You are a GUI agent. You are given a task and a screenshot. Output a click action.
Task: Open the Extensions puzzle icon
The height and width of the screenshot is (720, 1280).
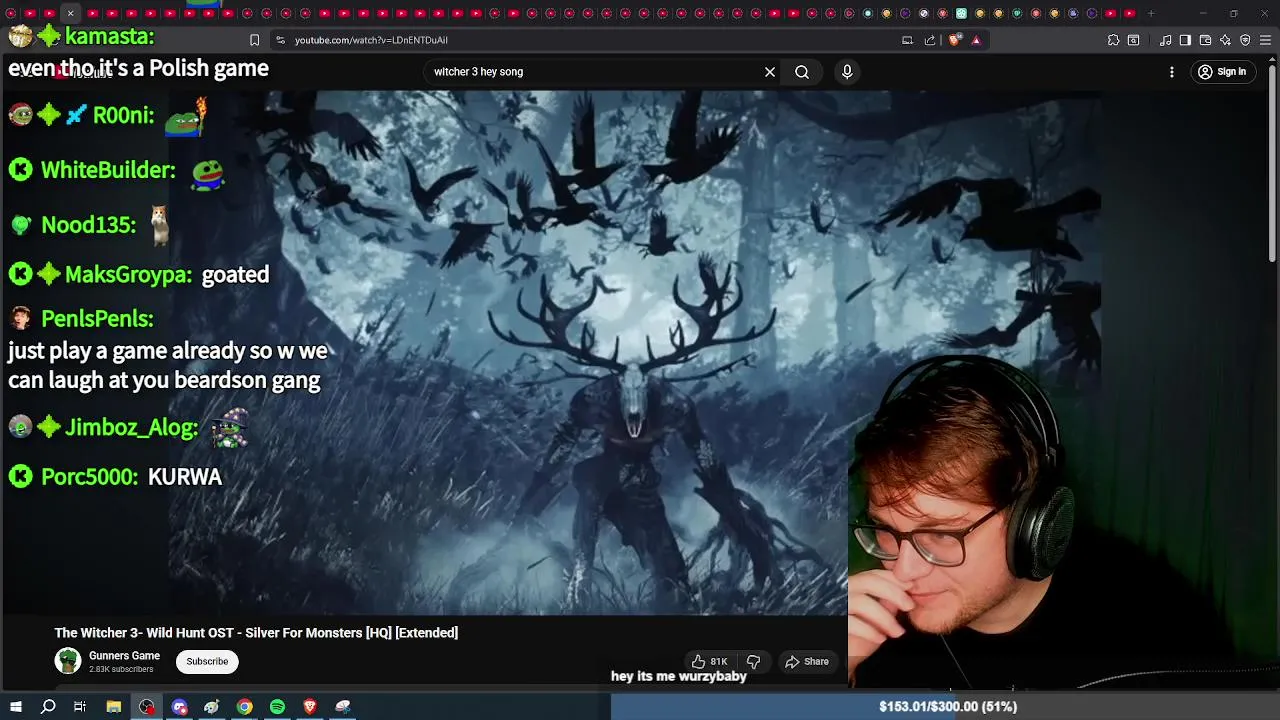pos(1113,40)
